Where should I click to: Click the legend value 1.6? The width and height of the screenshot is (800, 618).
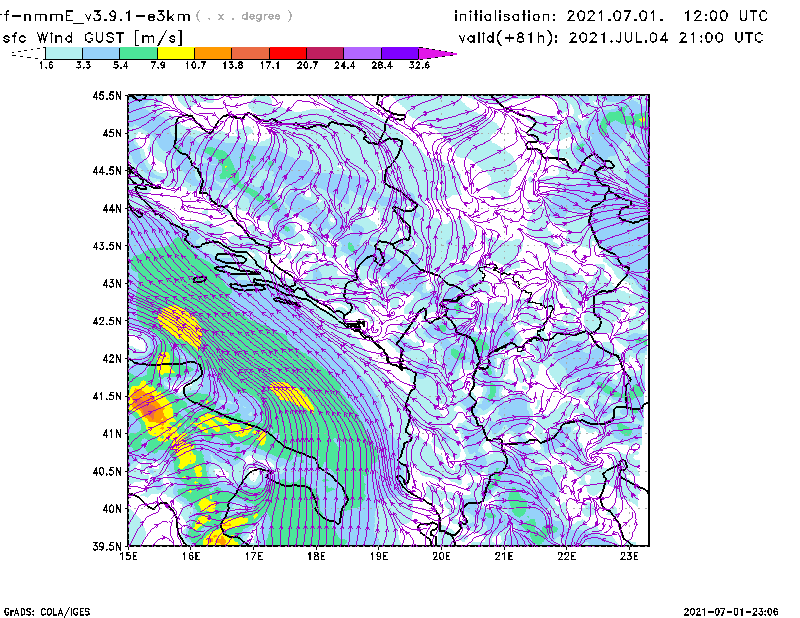click(46, 65)
